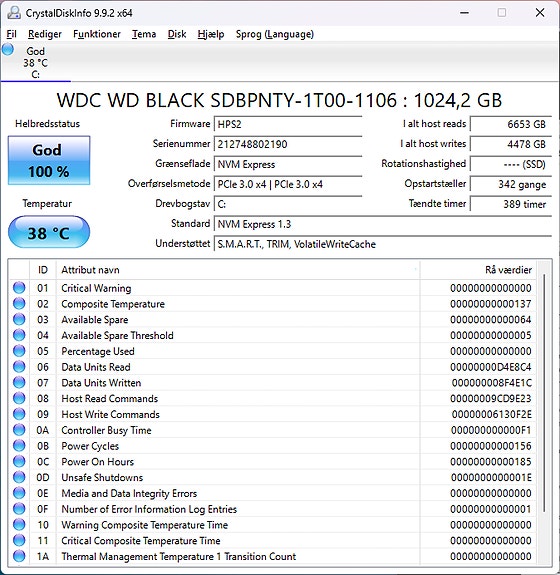
Task: Click the orb for Media and Data Integrity Errors
Action: coord(19,493)
